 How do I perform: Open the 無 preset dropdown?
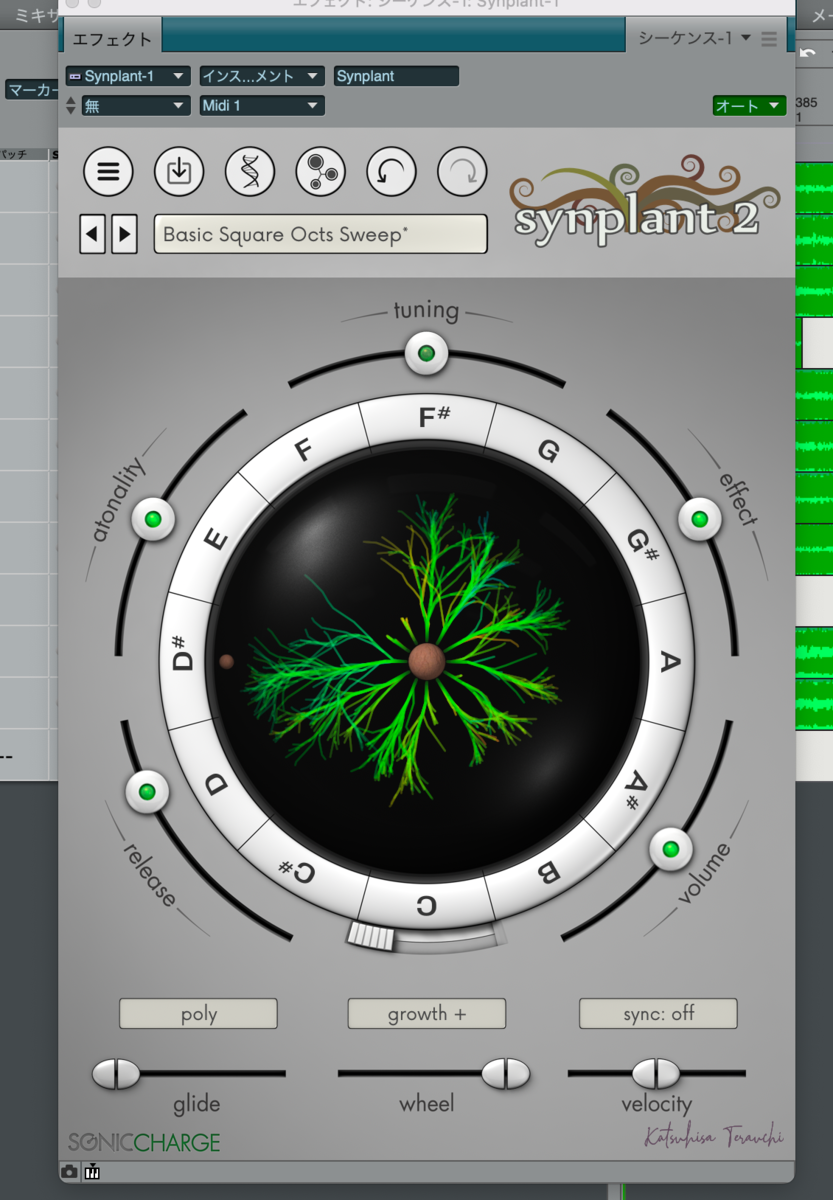click(x=135, y=105)
